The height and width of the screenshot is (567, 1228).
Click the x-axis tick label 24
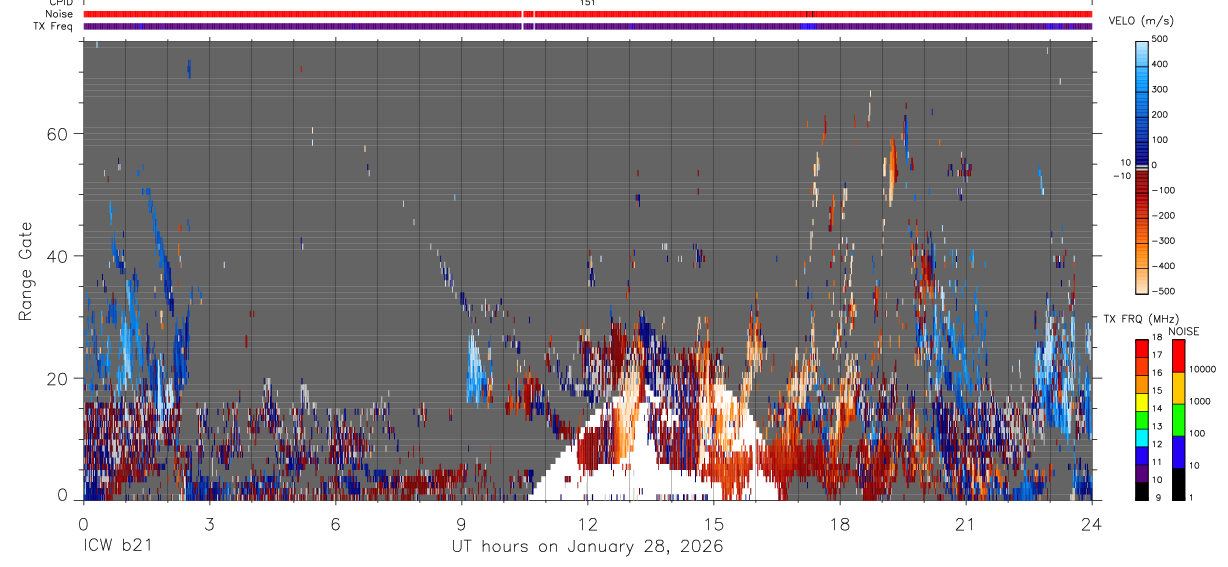(1091, 524)
